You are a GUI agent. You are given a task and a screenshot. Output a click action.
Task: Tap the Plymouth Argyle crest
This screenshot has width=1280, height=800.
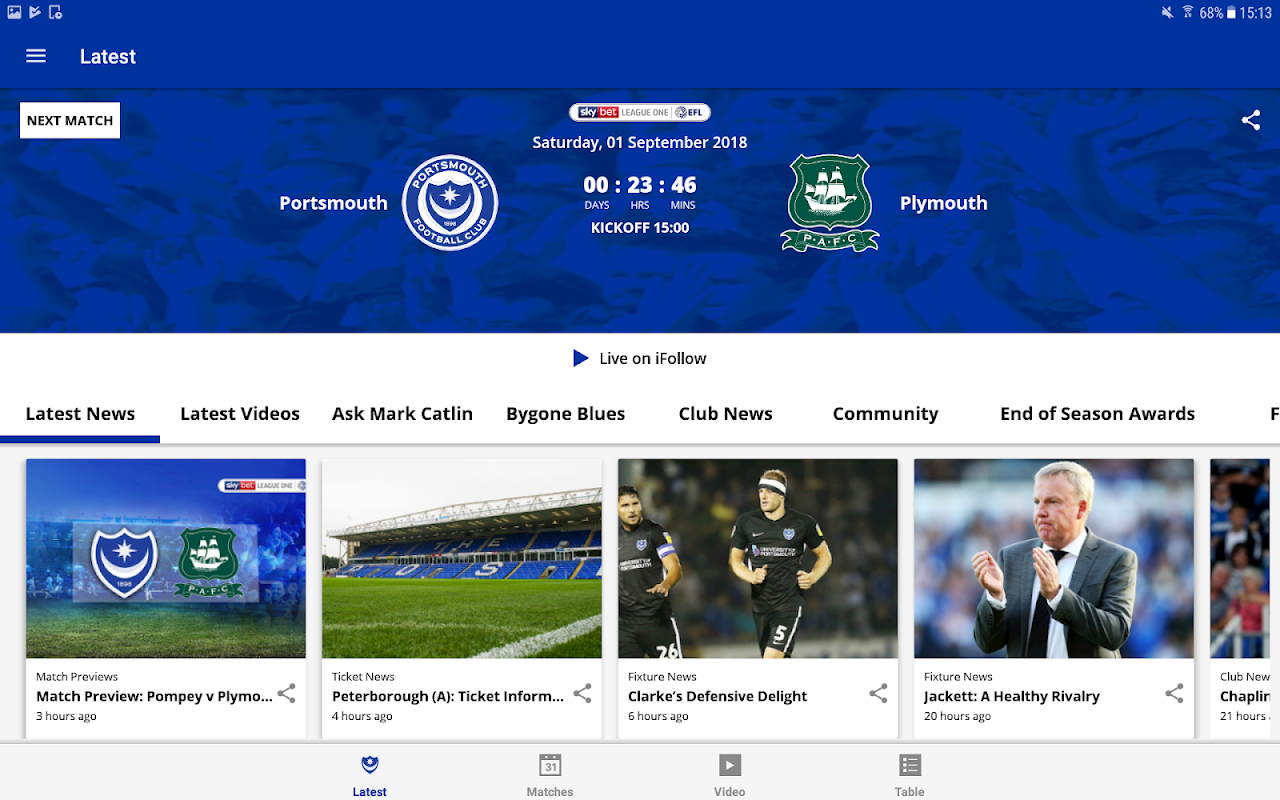click(830, 203)
